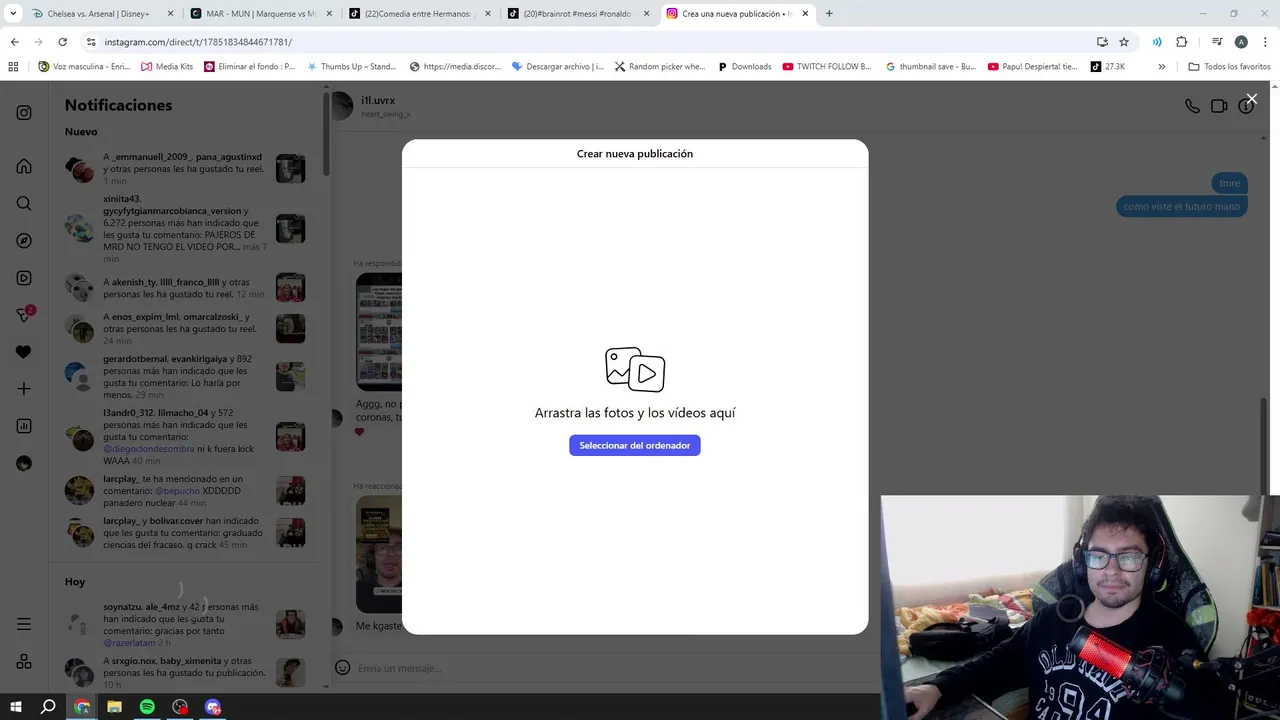The width and height of the screenshot is (1280, 720).
Task: Open notification from enos_expim_lml
Action: [185, 328]
